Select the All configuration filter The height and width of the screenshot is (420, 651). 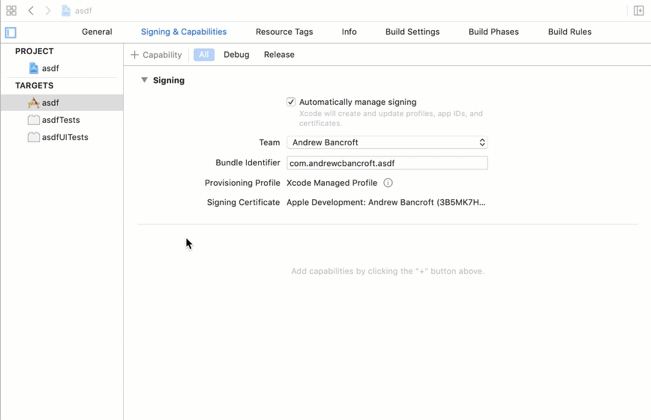tap(204, 55)
